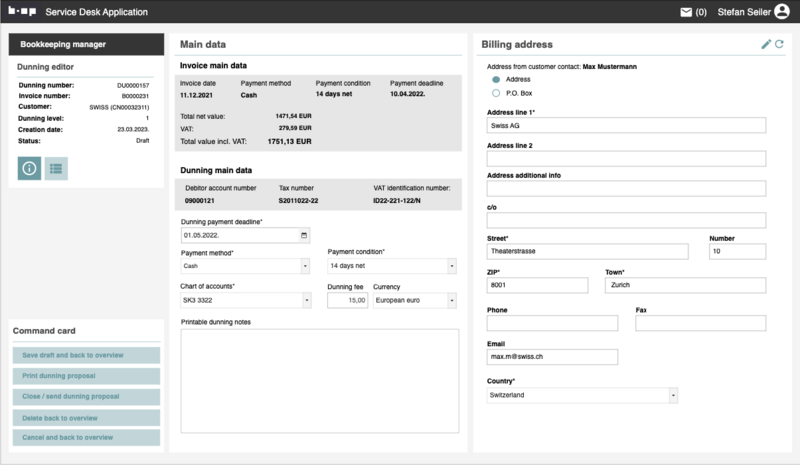The width and height of the screenshot is (800, 465).
Task: Open the Payment condition dropdown
Action: coord(451,267)
